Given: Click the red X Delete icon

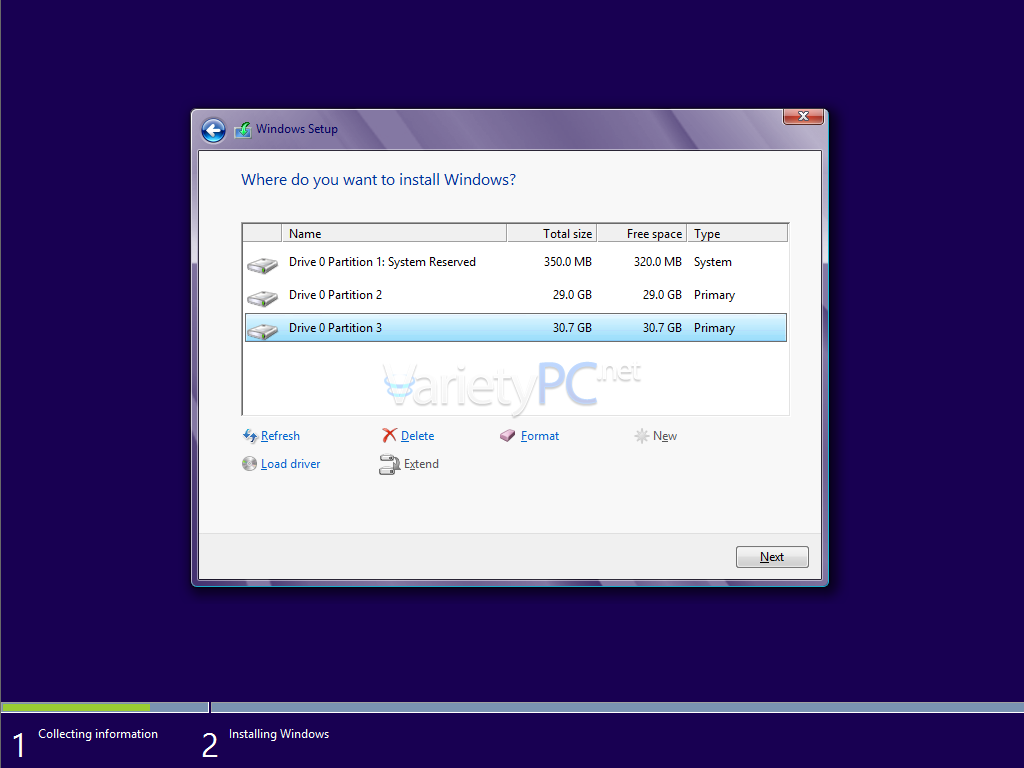Looking at the screenshot, I should 389,436.
